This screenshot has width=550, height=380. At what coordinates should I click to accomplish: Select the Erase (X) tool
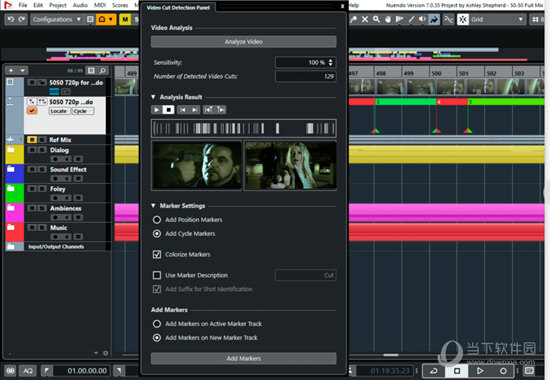coord(365,19)
